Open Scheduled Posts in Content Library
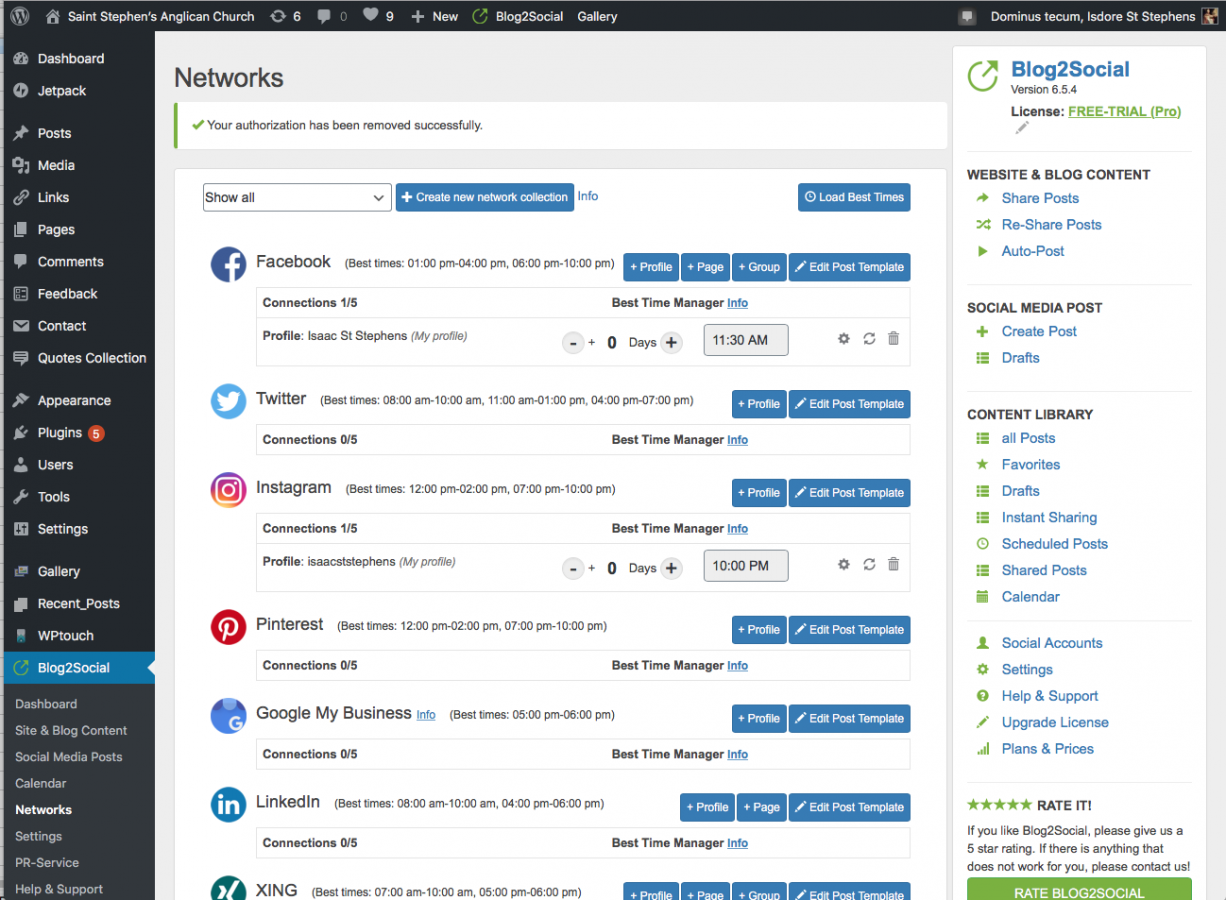Screen dimensions: 1226x900 pos(1054,544)
